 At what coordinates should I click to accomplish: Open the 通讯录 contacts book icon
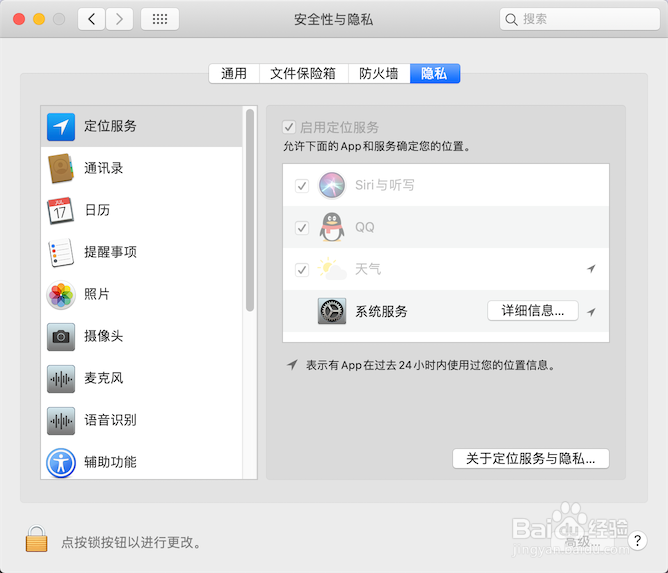(x=61, y=168)
